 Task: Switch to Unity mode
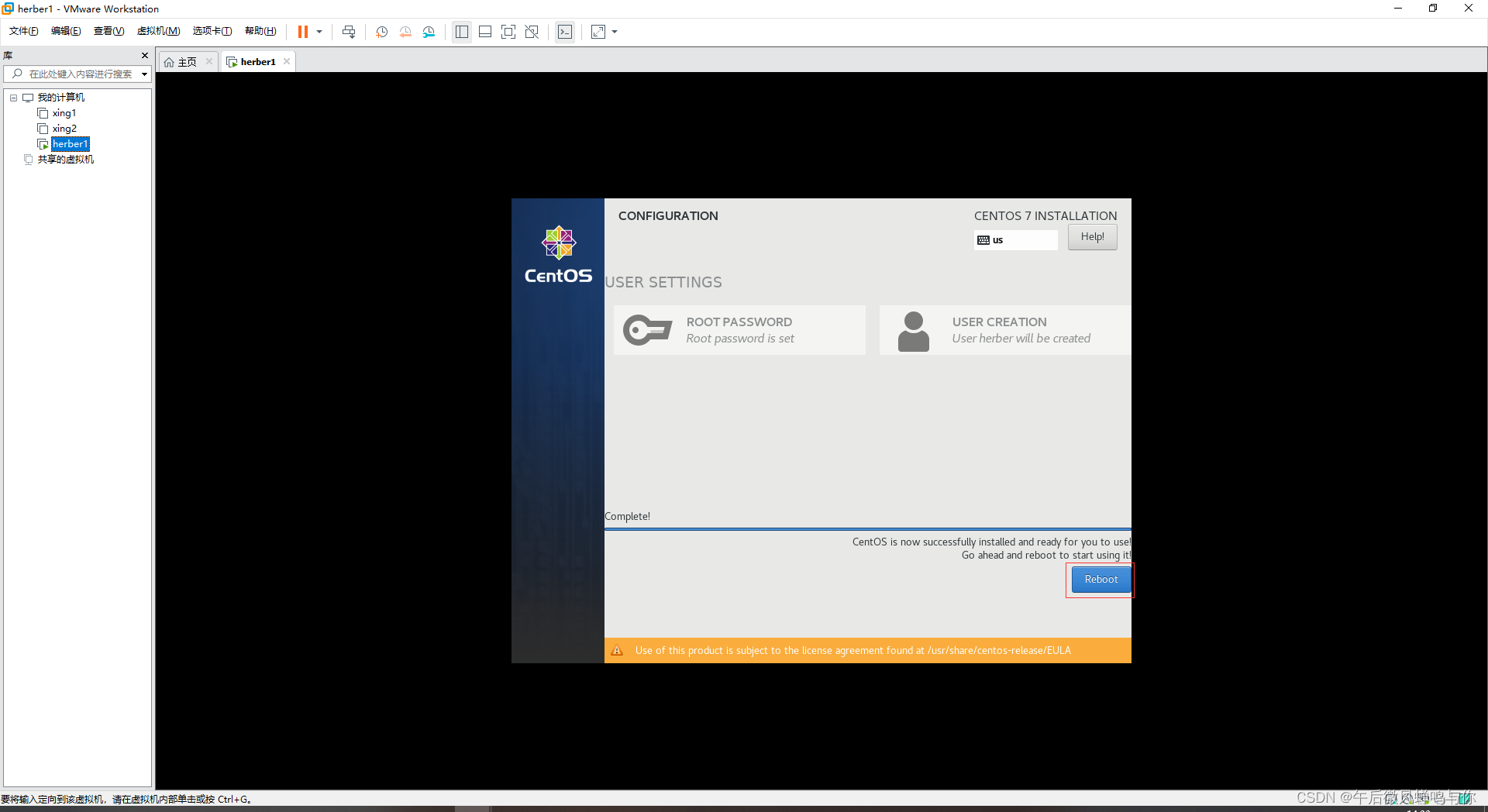click(532, 32)
